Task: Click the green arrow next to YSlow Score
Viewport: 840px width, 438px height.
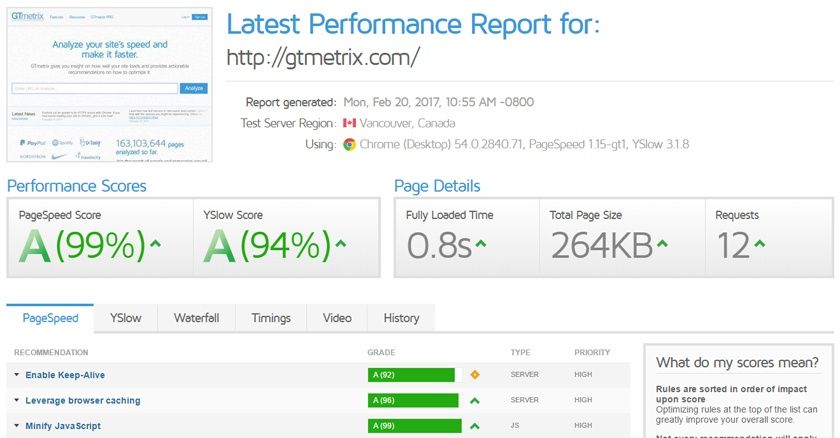Action: point(341,245)
